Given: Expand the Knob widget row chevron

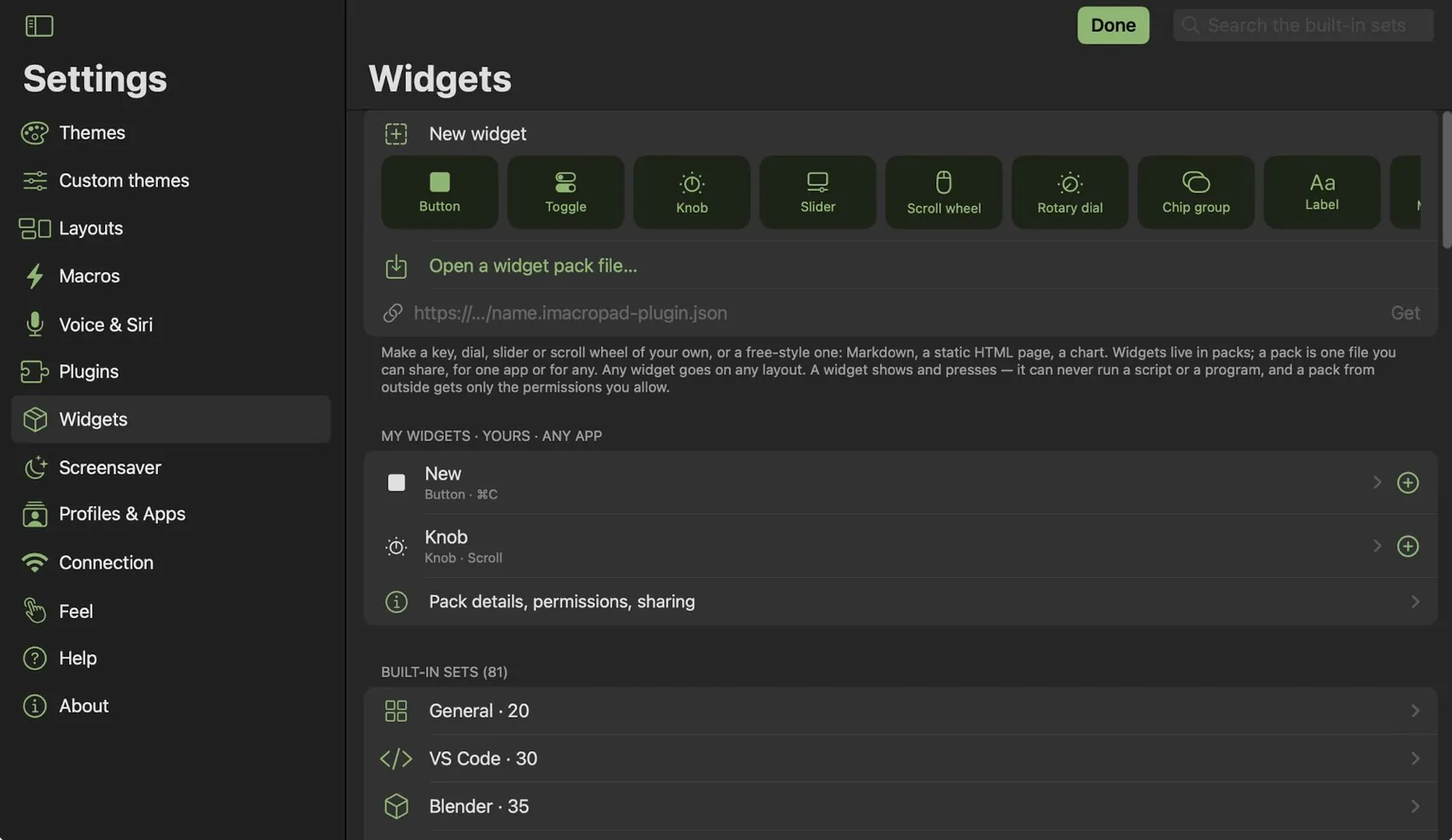Looking at the screenshot, I should click(x=1377, y=545).
